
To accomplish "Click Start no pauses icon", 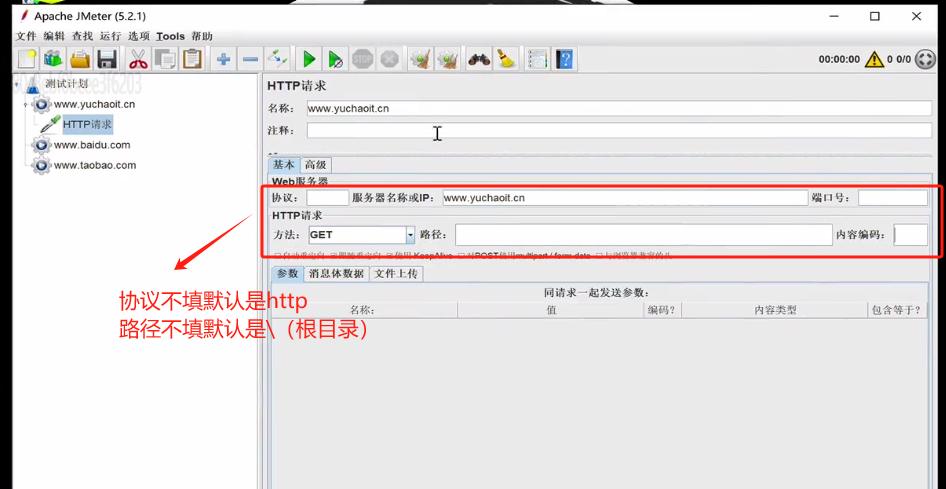I will click(335, 59).
